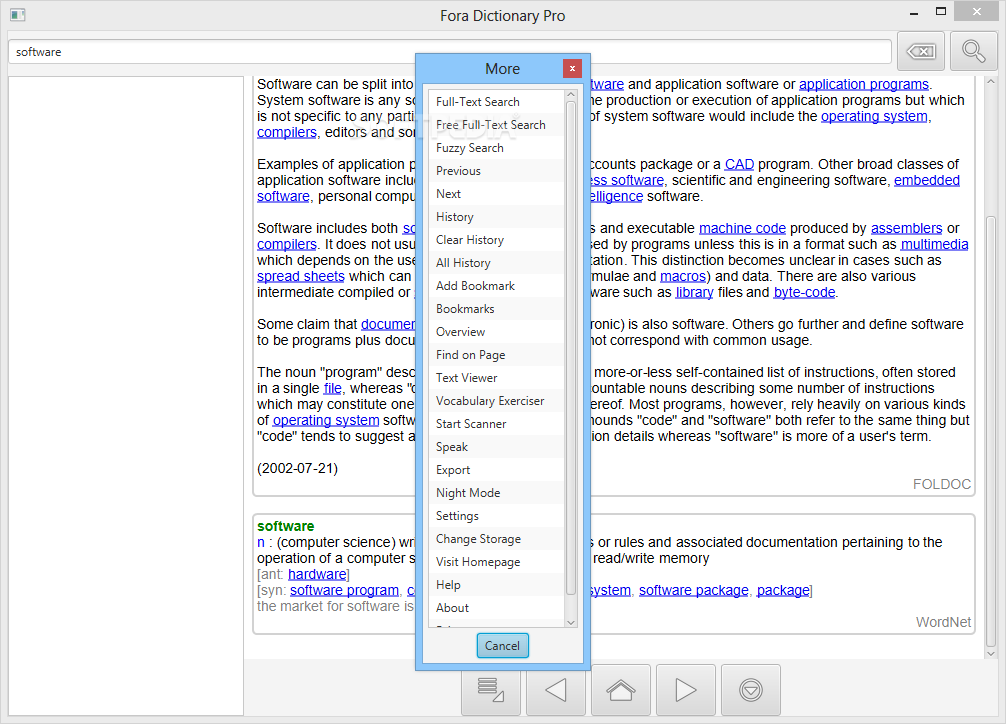The height and width of the screenshot is (724, 1006).
Task: Open the software package synonym link
Action: [x=694, y=590]
